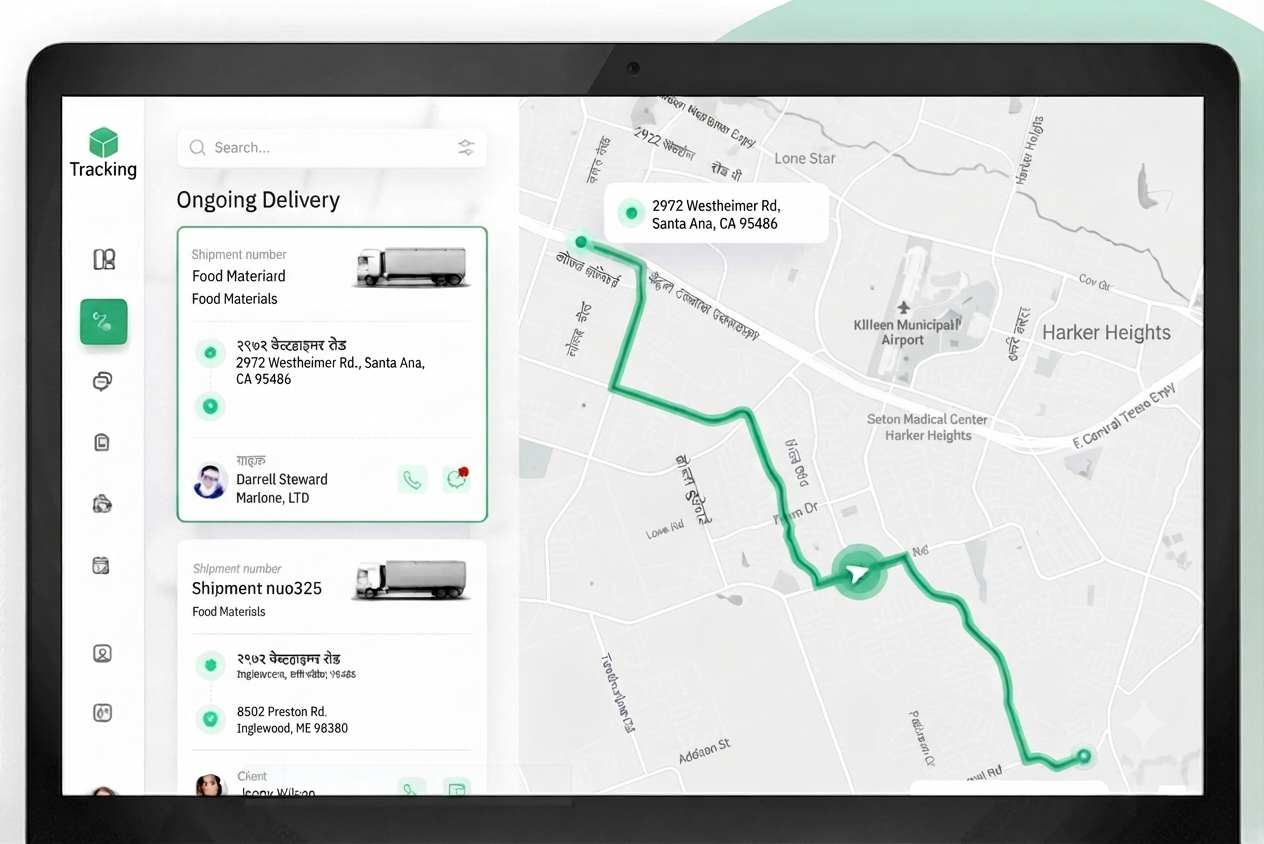Click Shipment number label on first card

(x=239, y=255)
